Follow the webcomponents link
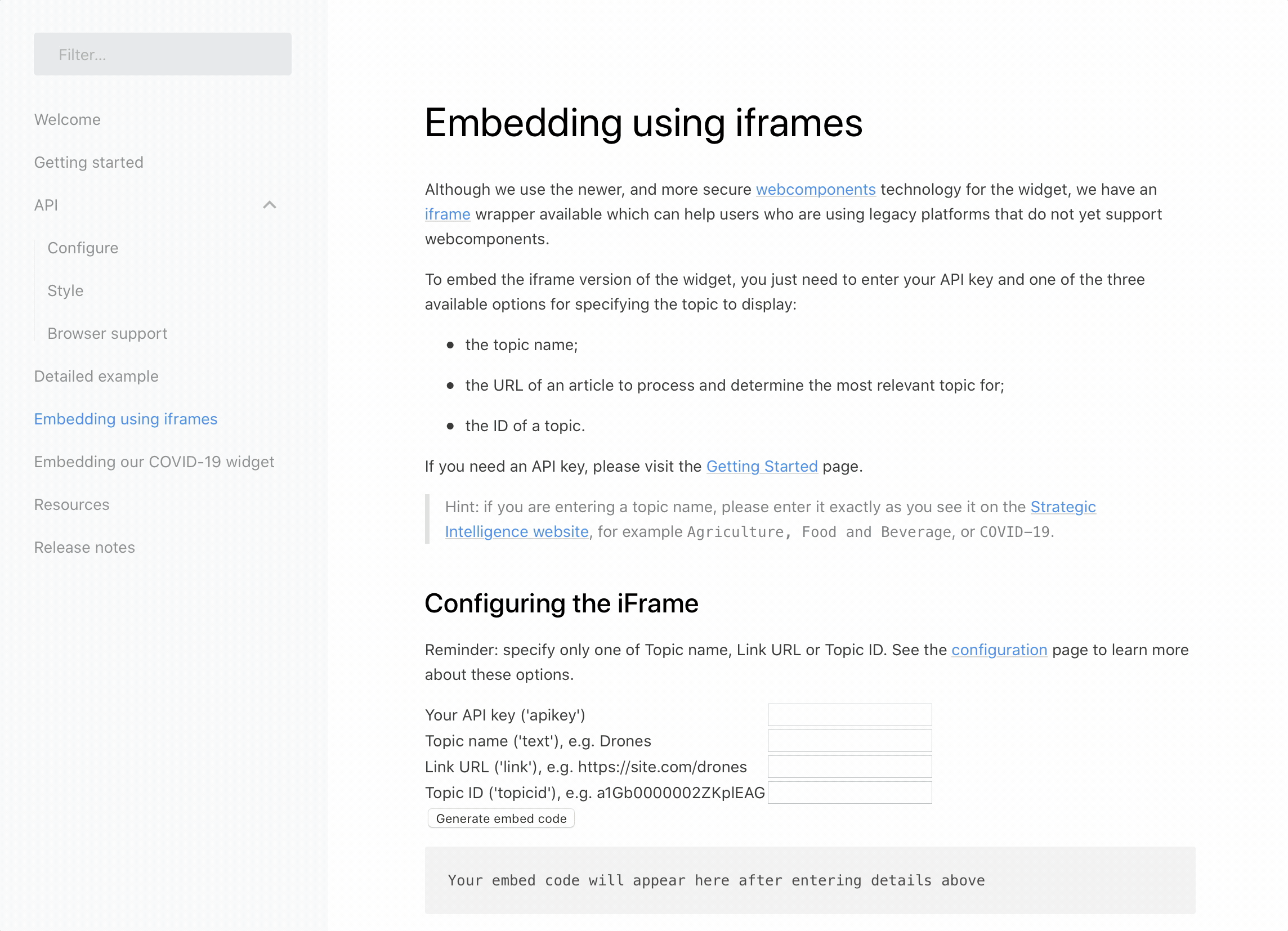The width and height of the screenshot is (1288, 931). click(816, 189)
